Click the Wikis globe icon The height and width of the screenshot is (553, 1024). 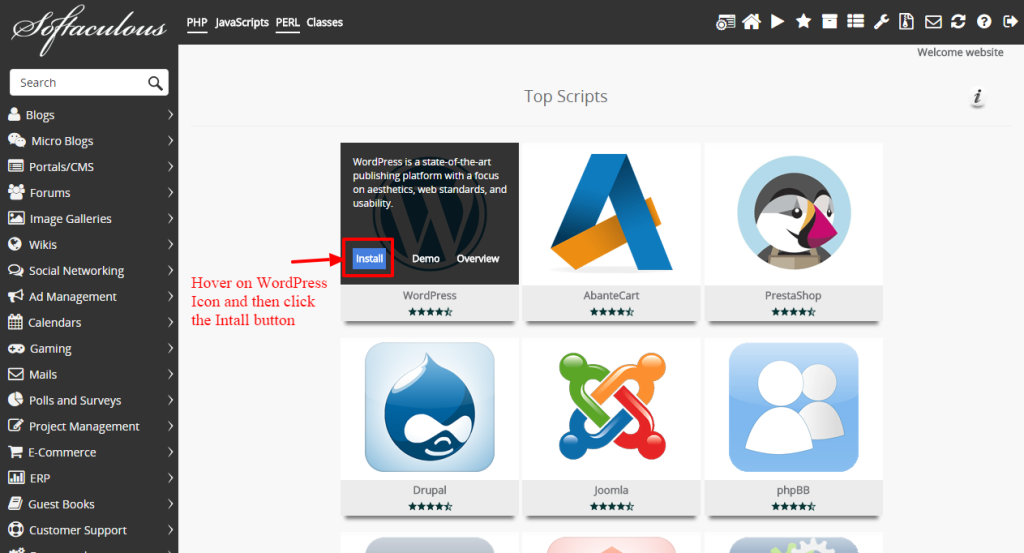pos(14,244)
